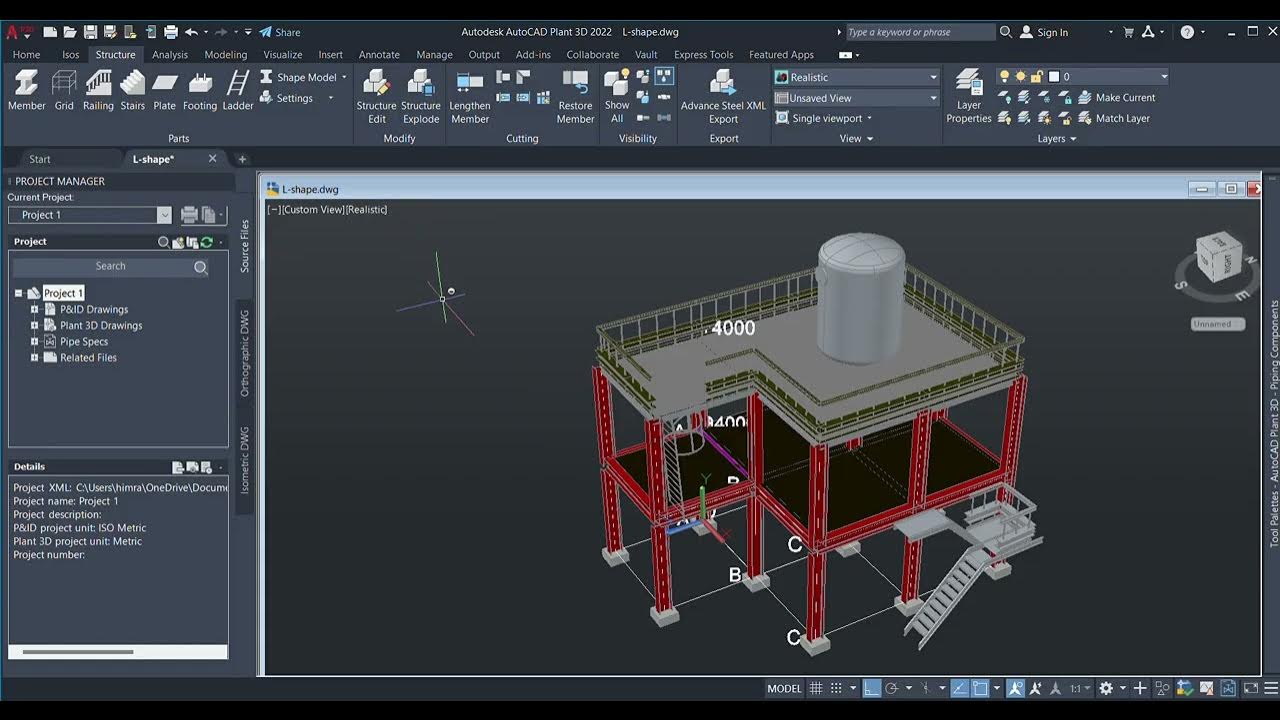Expand the P&ID Drawings tree node
Screen dimensions: 1280x720
click(x=34, y=309)
